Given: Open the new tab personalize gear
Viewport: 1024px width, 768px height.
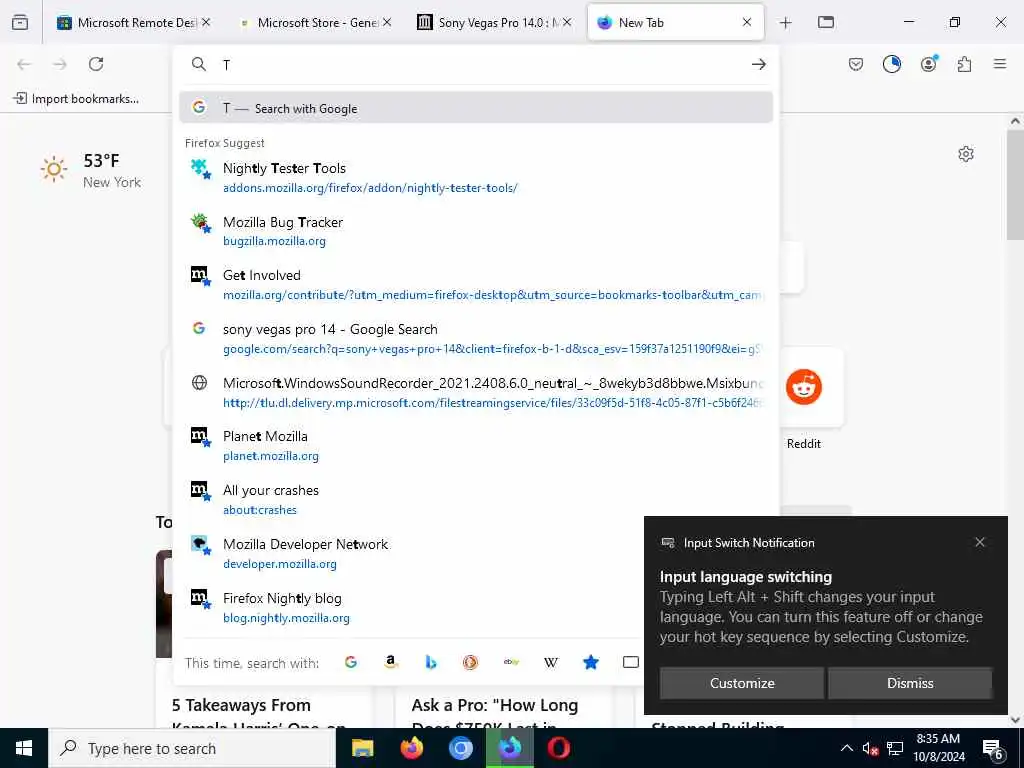Looking at the screenshot, I should tap(966, 153).
